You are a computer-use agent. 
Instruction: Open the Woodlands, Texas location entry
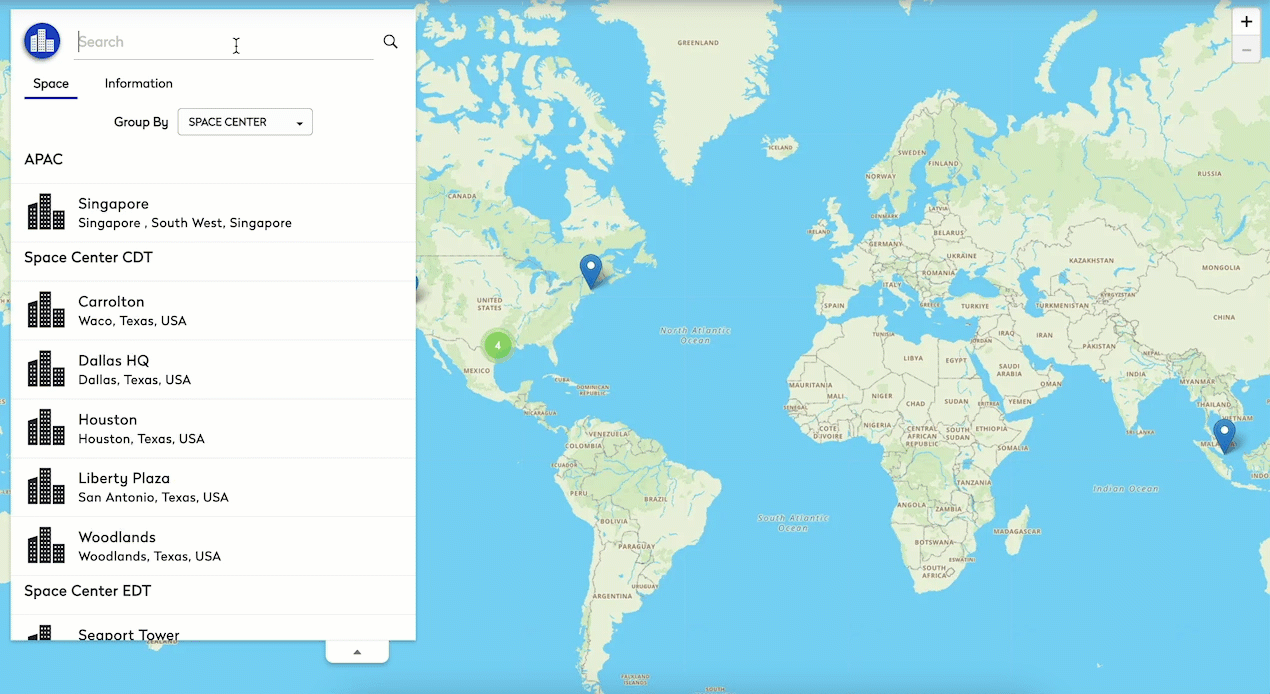tap(150, 546)
